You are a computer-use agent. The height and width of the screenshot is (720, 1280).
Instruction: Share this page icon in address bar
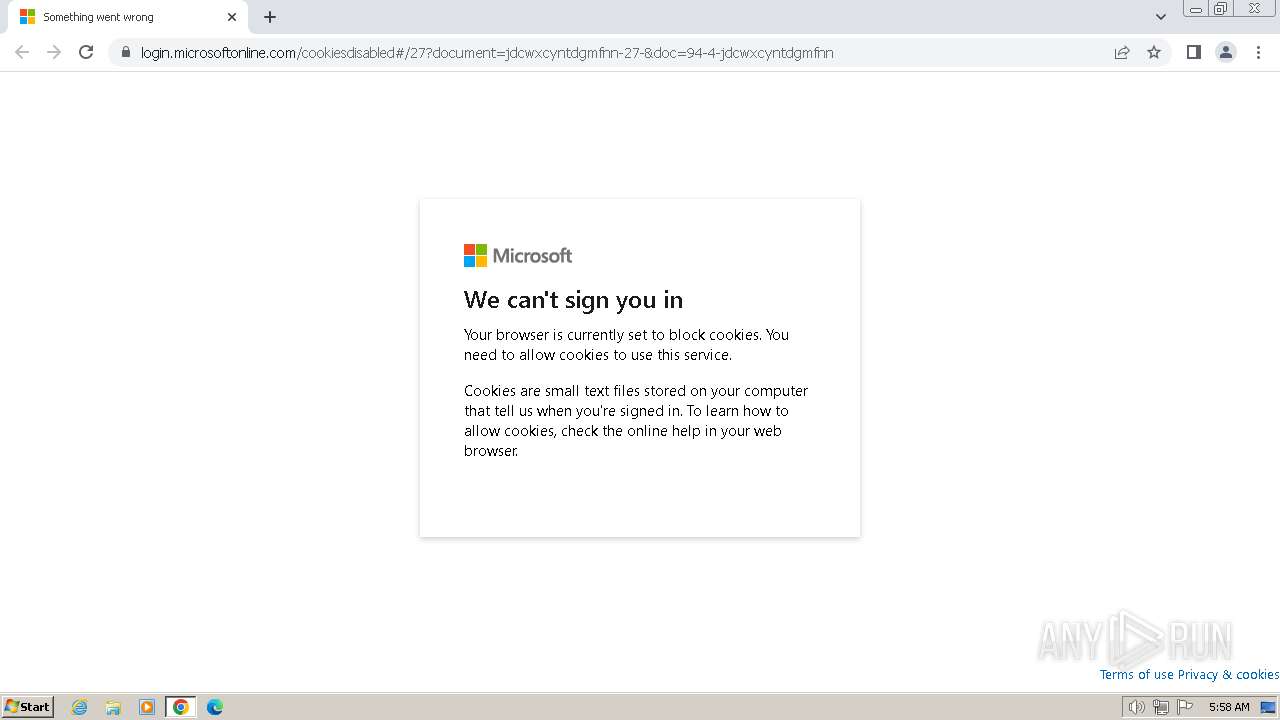click(1122, 52)
